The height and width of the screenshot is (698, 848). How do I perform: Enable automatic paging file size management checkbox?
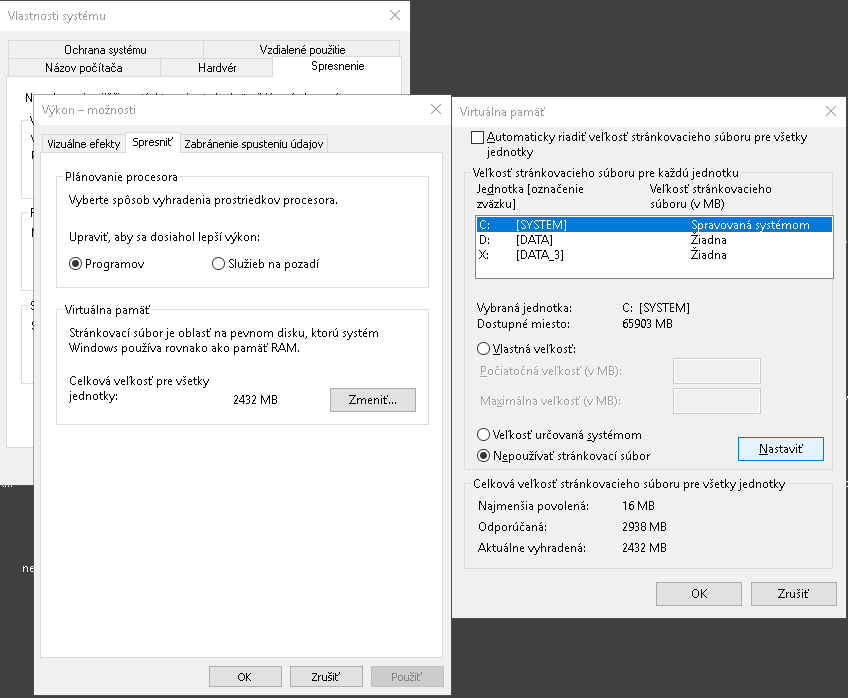click(x=478, y=137)
